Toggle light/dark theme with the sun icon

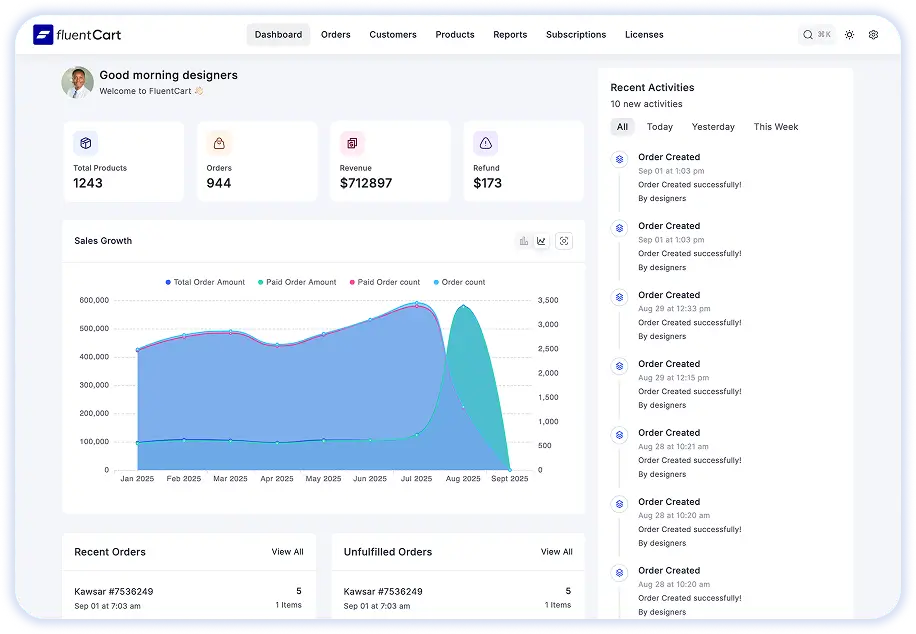(849, 35)
